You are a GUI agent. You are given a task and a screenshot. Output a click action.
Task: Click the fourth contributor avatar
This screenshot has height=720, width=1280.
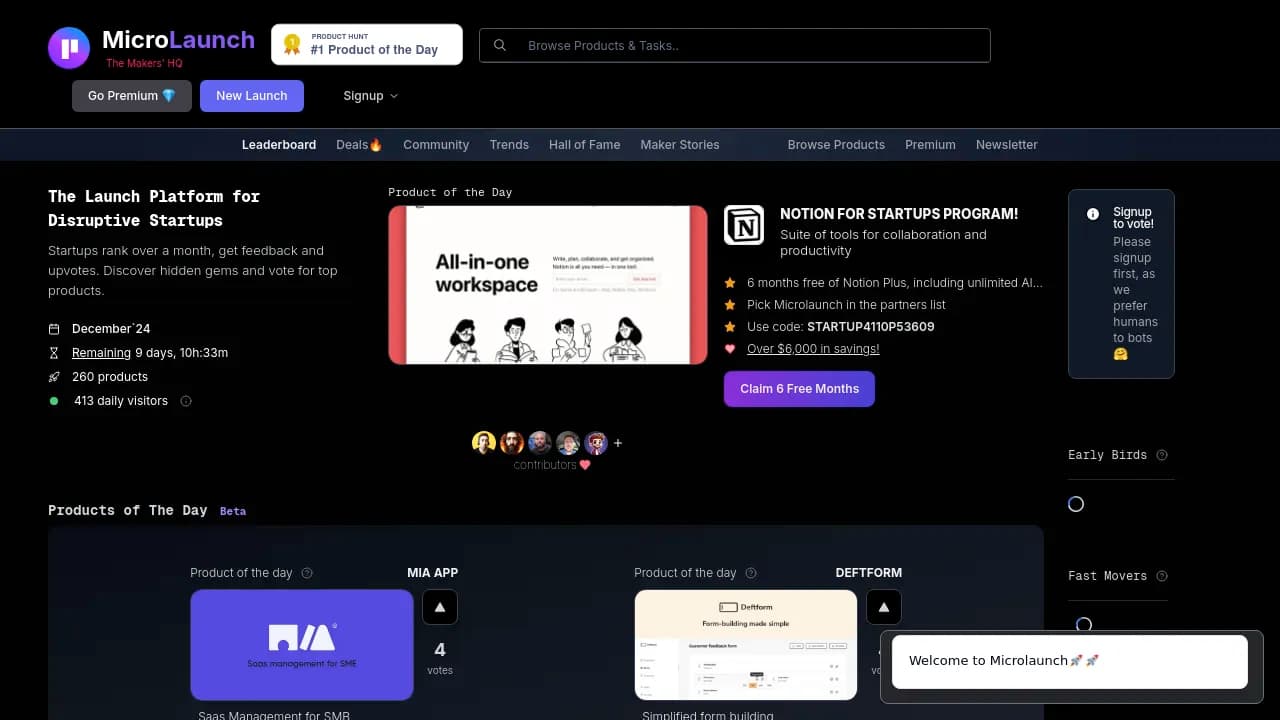pos(568,443)
